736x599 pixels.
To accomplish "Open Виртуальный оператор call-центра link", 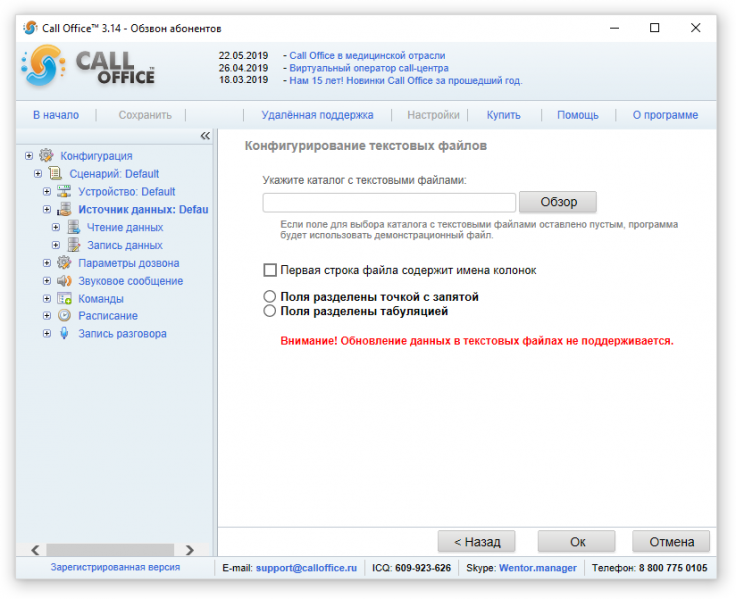I will pos(368,68).
